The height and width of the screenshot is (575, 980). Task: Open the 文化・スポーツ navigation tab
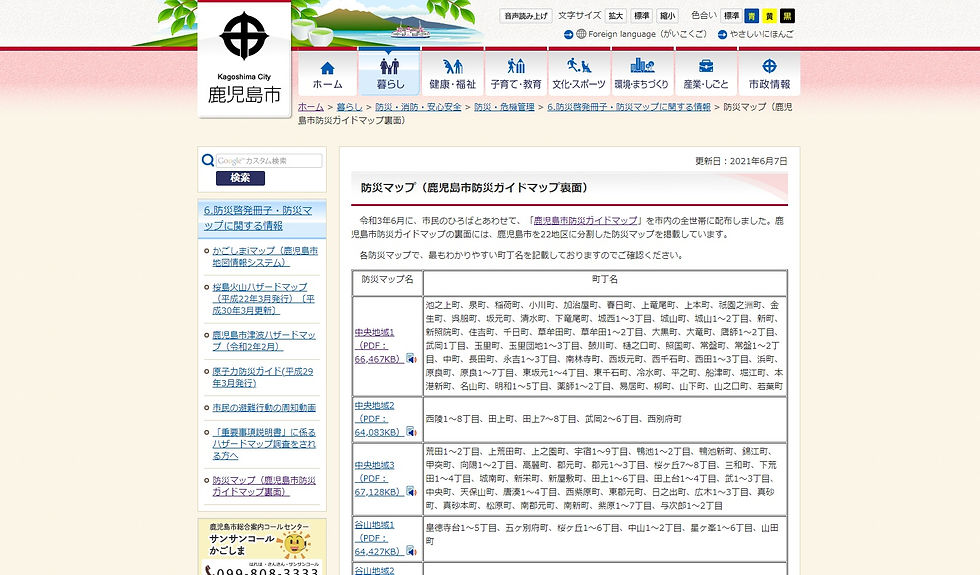pos(579,73)
